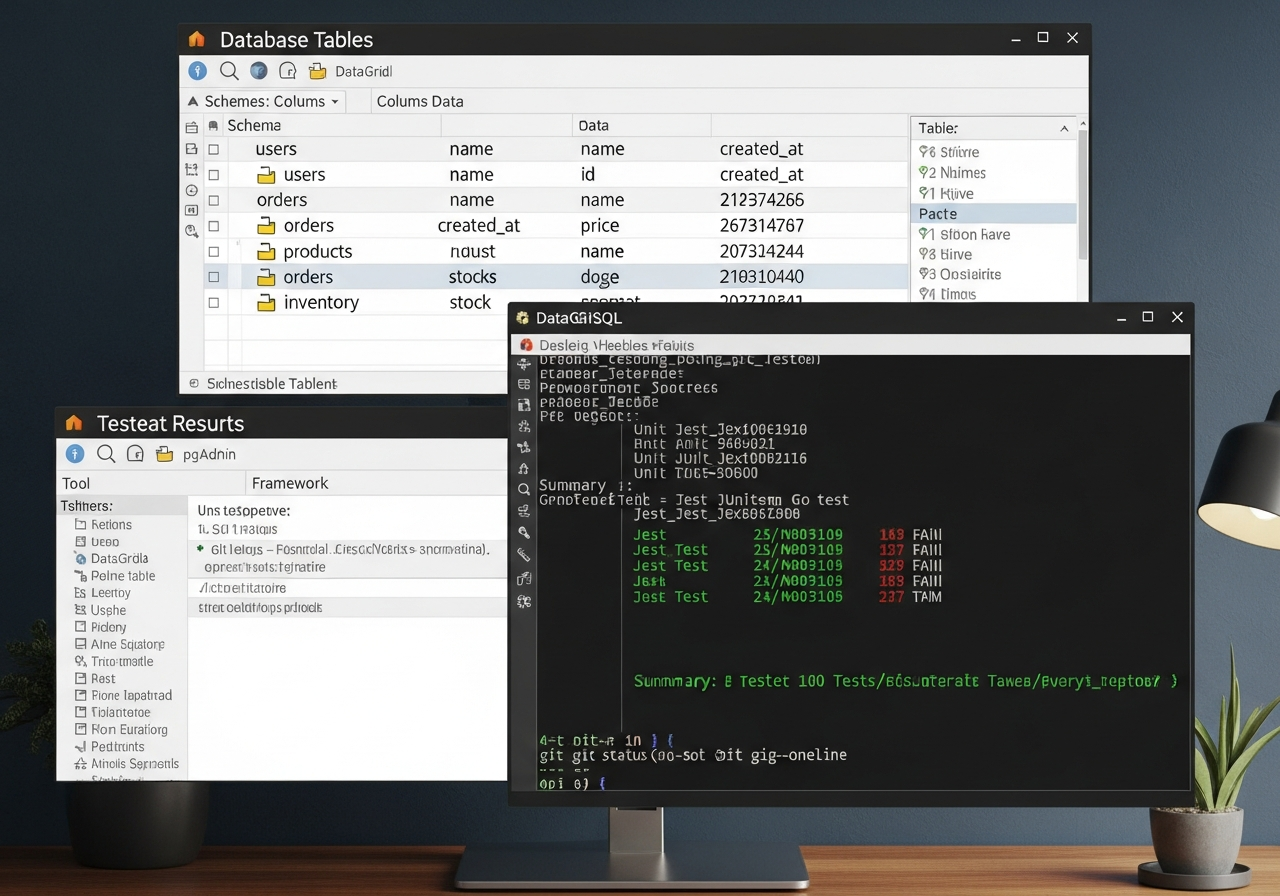The image size is (1280, 896).
Task: Click the green Summary line in terminal
Action: pos(906,681)
